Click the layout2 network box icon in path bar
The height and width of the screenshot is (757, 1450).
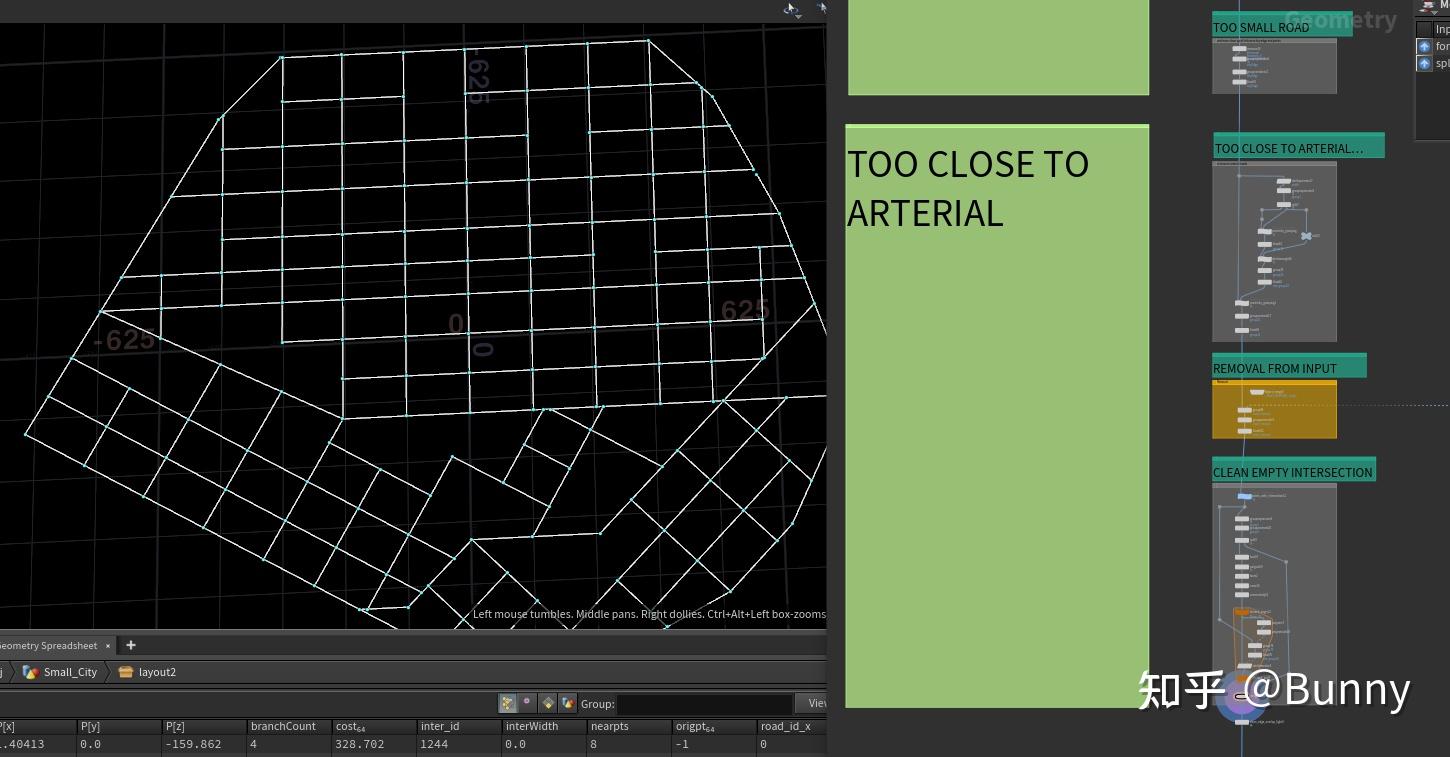[x=128, y=672]
